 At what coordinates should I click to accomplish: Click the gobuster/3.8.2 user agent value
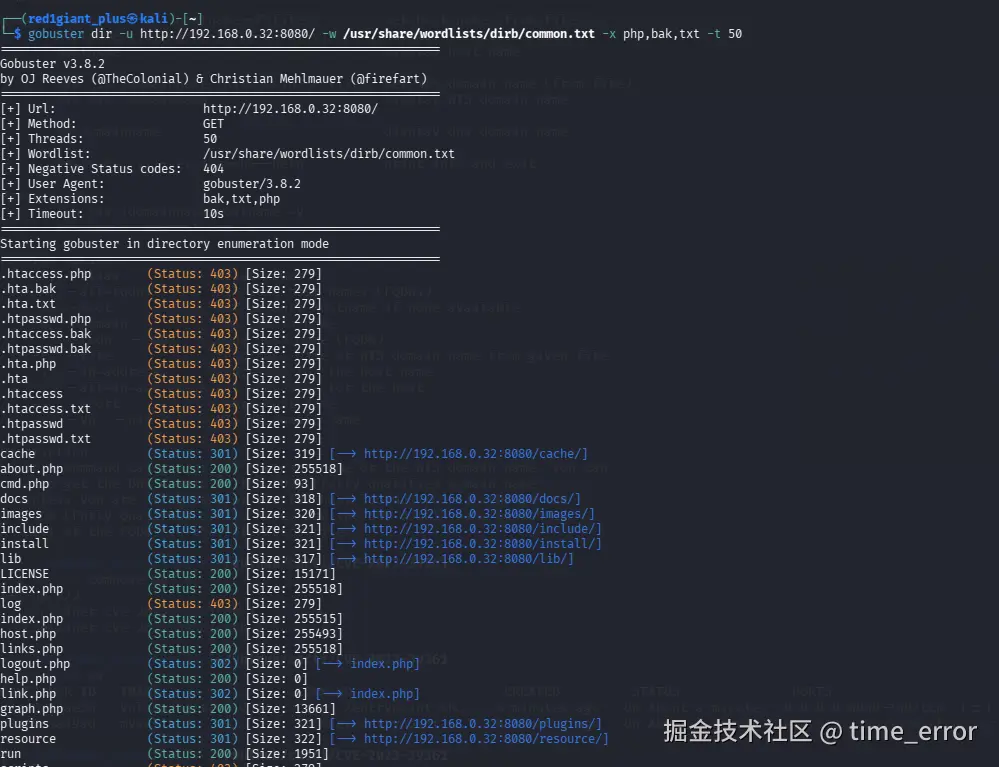[252, 183]
